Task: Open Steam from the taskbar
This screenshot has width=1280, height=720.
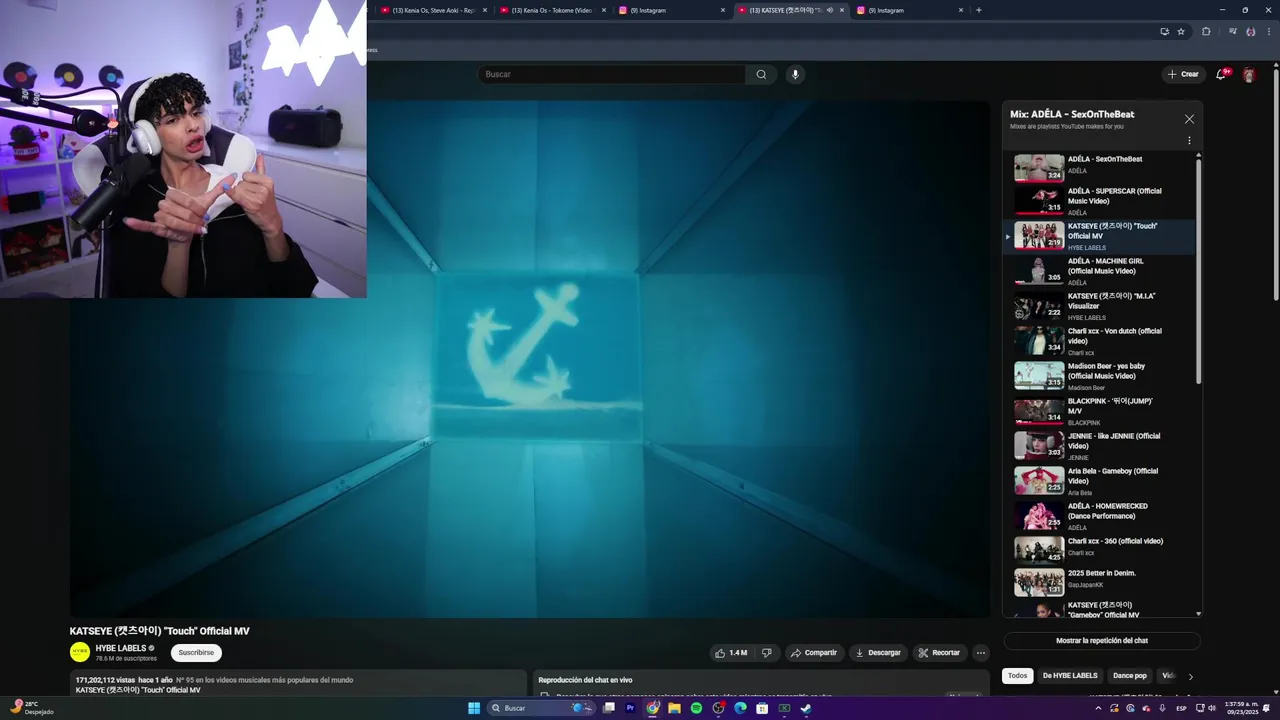Action: [x=806, y=708]
